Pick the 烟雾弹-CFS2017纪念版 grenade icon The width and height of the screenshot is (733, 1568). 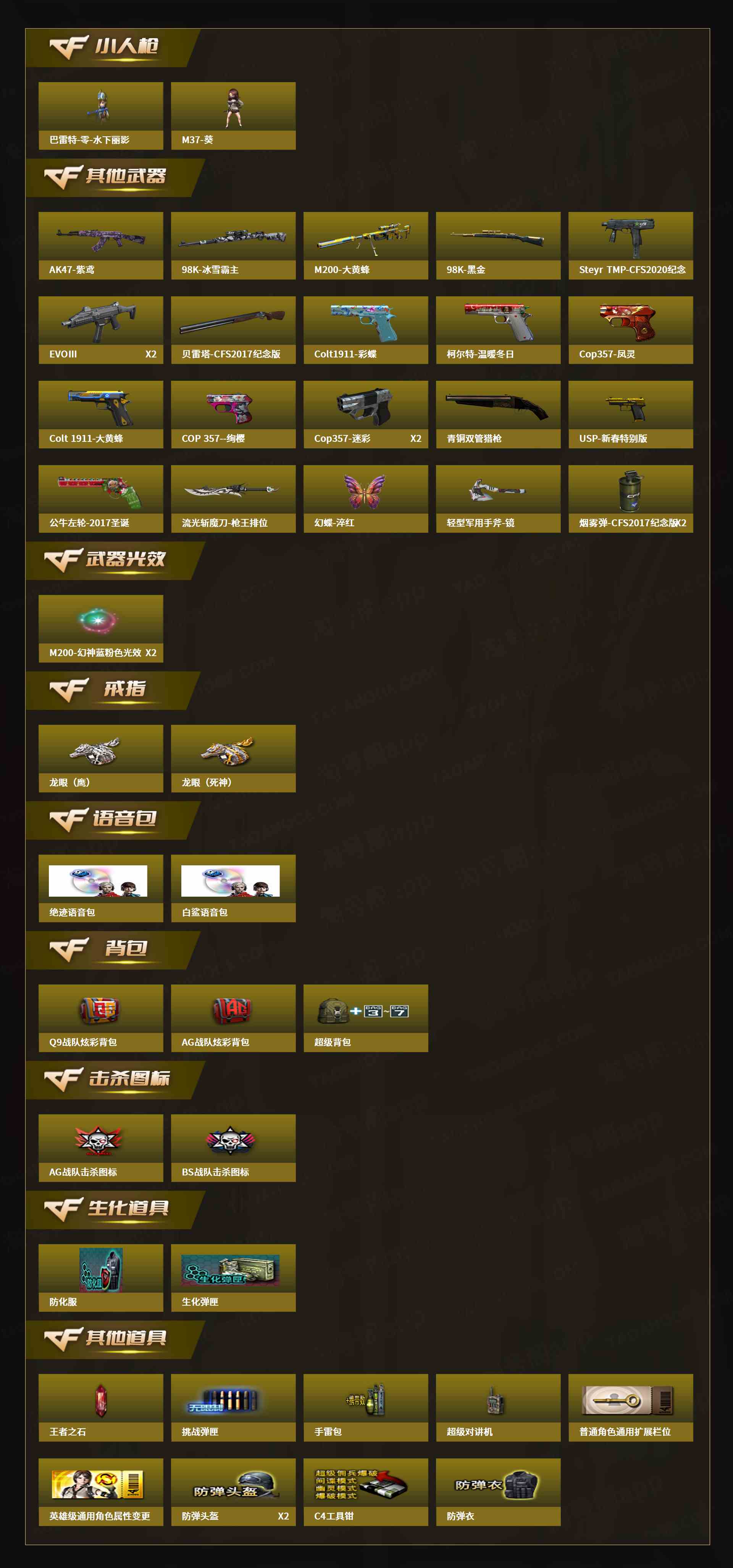click(631, 491)
